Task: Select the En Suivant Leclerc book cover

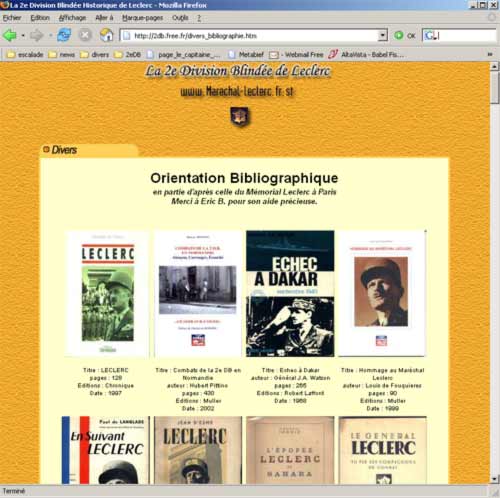Action: pyautogui.click(x=106, y=450)
